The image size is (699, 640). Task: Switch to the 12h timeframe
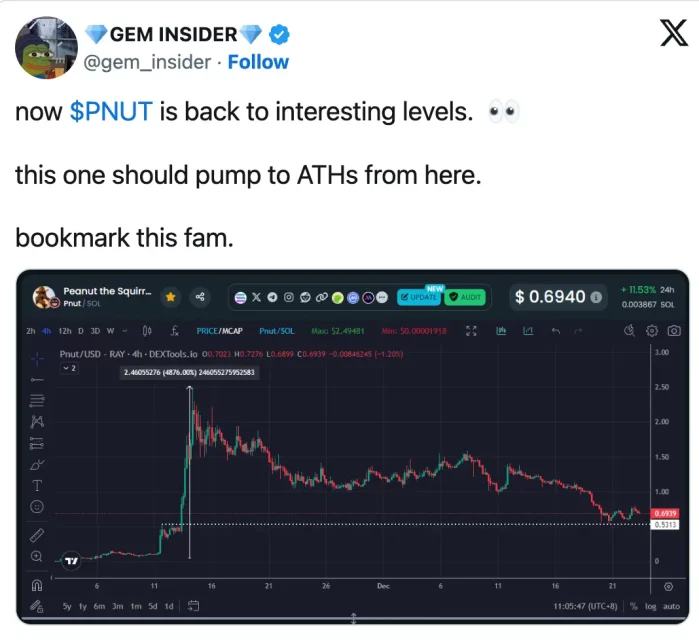click(x=64, y=330)
